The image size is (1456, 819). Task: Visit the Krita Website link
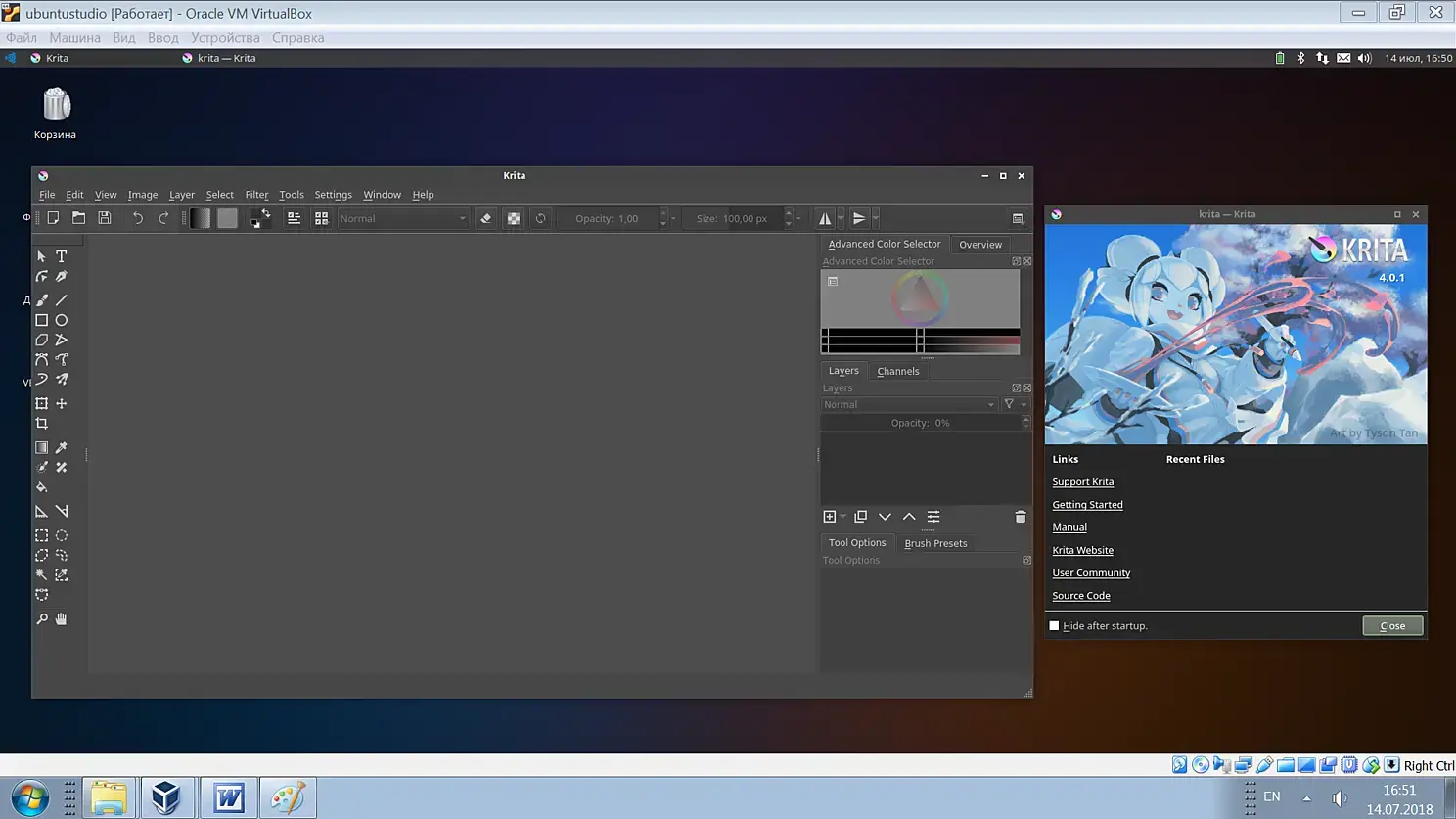[x=1082, y=550]
